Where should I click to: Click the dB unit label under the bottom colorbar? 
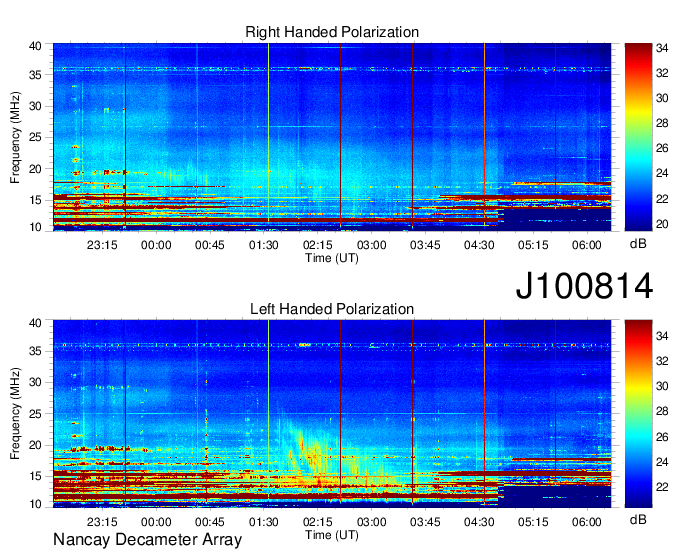[638, 519]
